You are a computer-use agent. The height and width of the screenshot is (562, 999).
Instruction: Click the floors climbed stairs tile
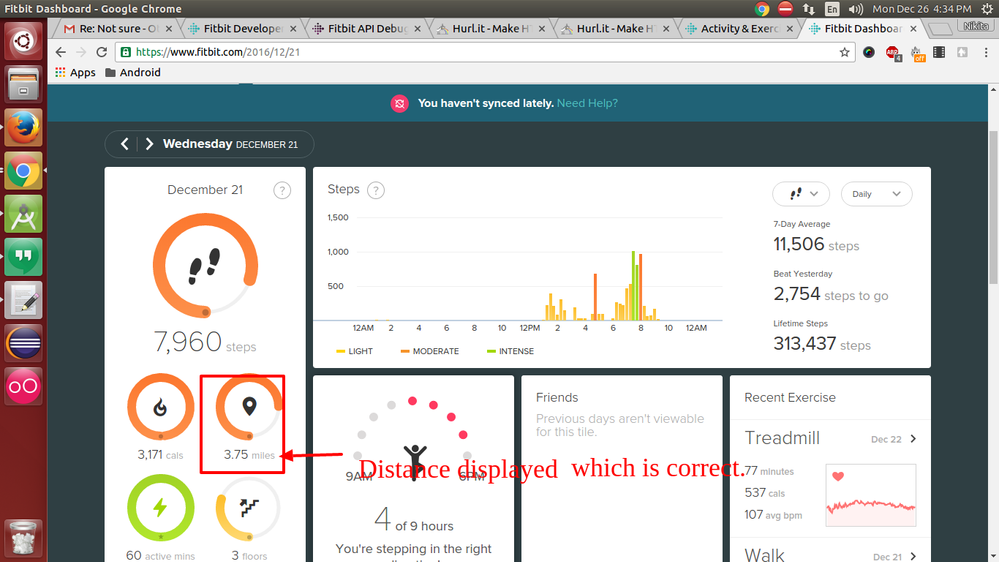tap(249, 508)
